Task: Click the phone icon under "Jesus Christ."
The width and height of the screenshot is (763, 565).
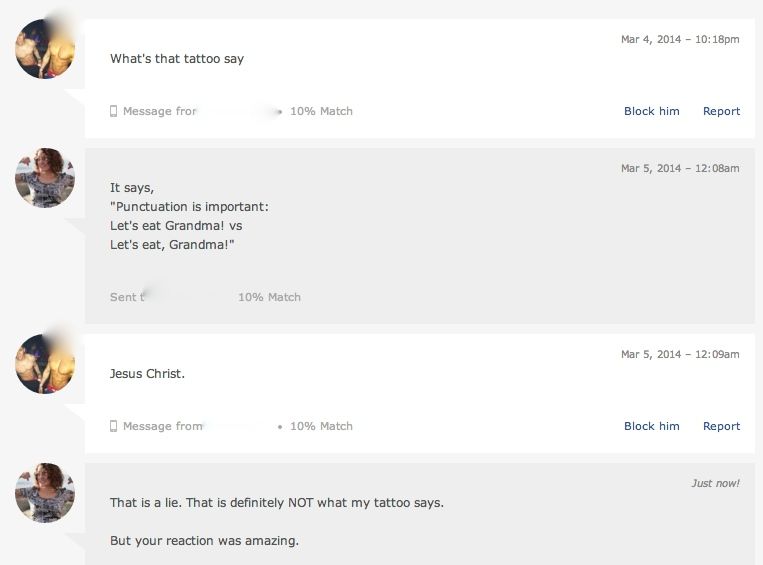Action: point(114,426)
